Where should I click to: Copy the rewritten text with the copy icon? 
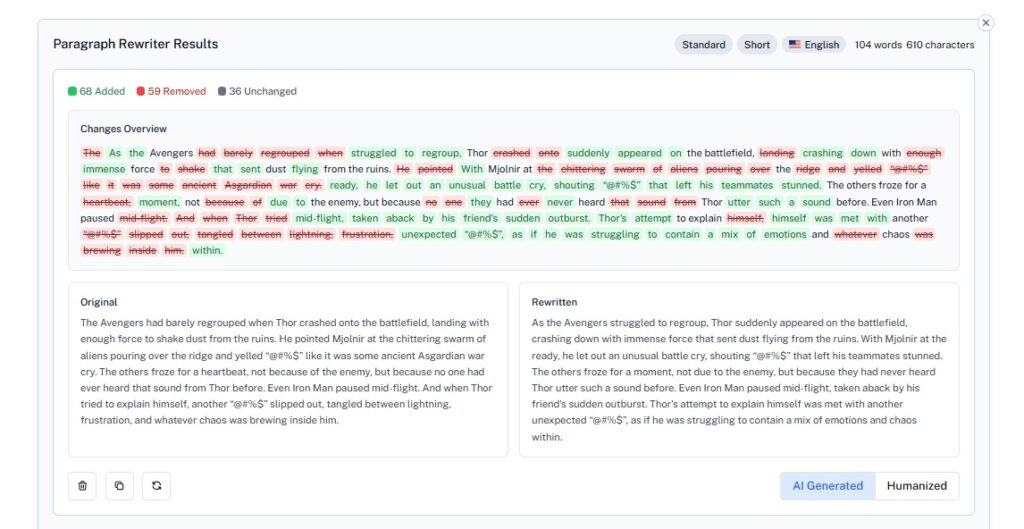(x=119, y=486)
